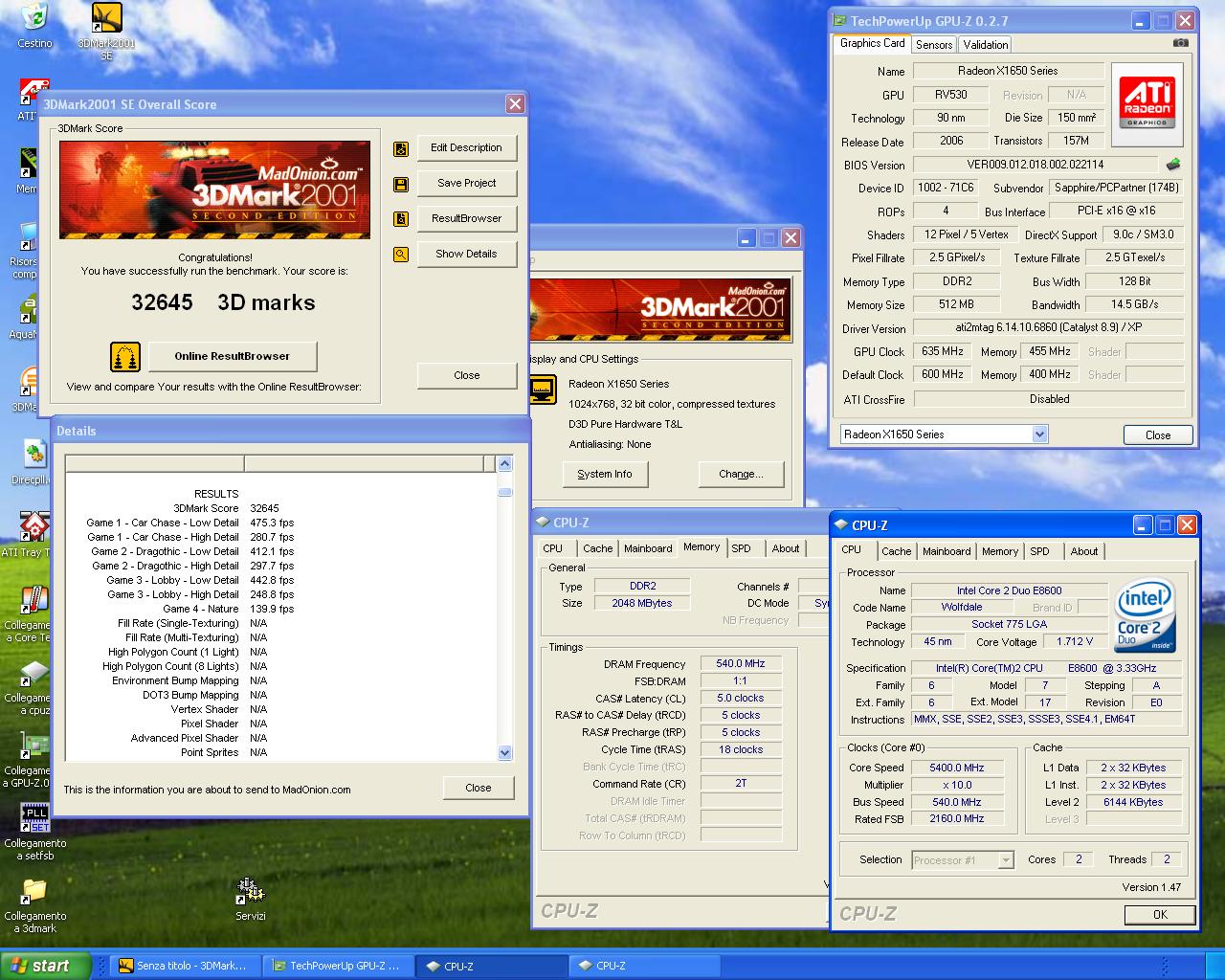
Task: Open the SPD tab in front CPU-Z window
Action: coord(1039,551)
